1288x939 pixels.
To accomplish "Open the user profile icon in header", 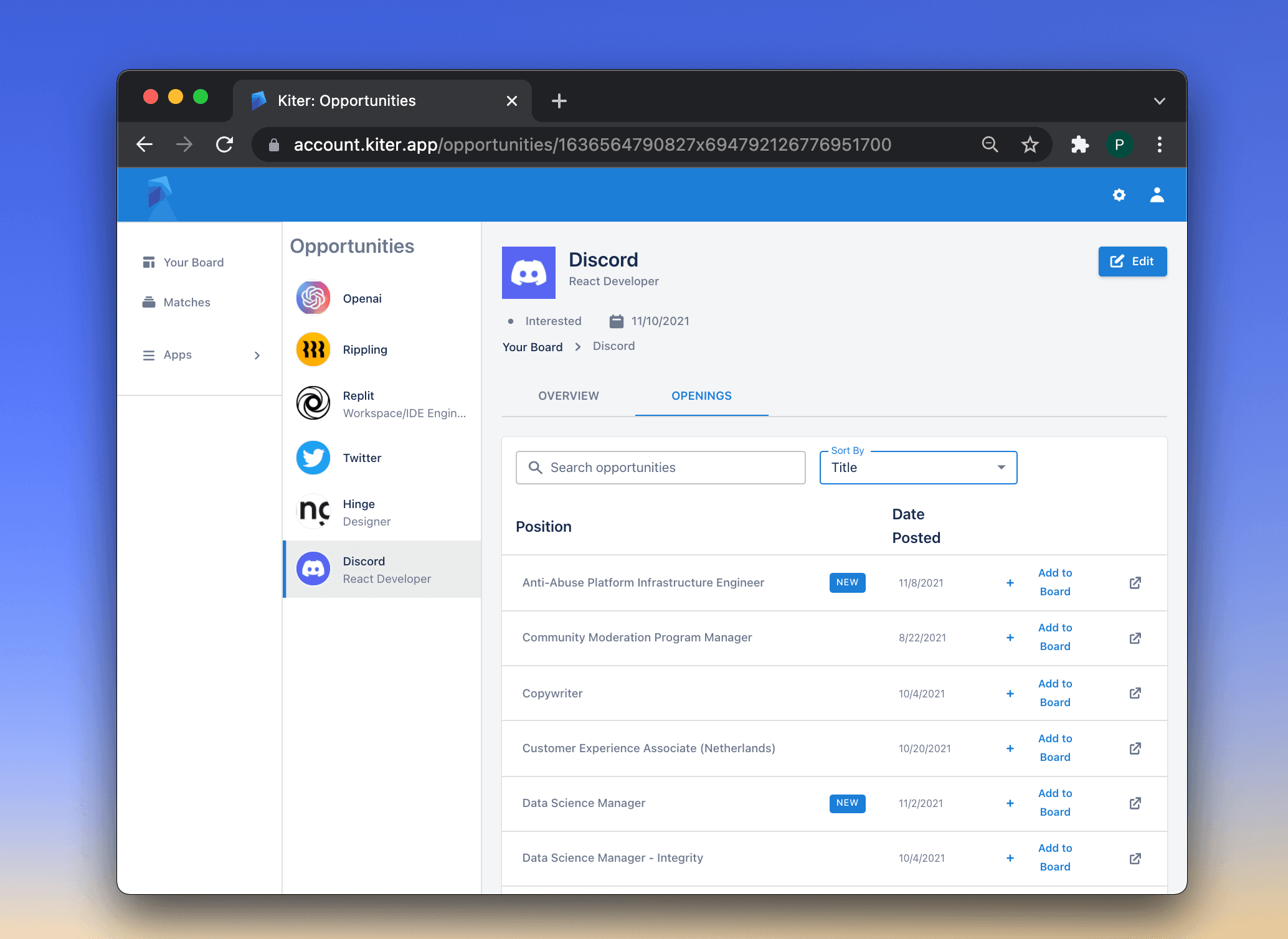I will click(1157, 195).
